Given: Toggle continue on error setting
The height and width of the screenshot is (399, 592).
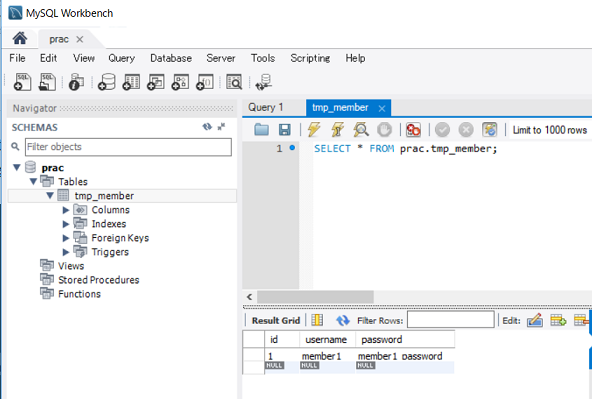Looking at the screenshot, I should click(413, 130).
